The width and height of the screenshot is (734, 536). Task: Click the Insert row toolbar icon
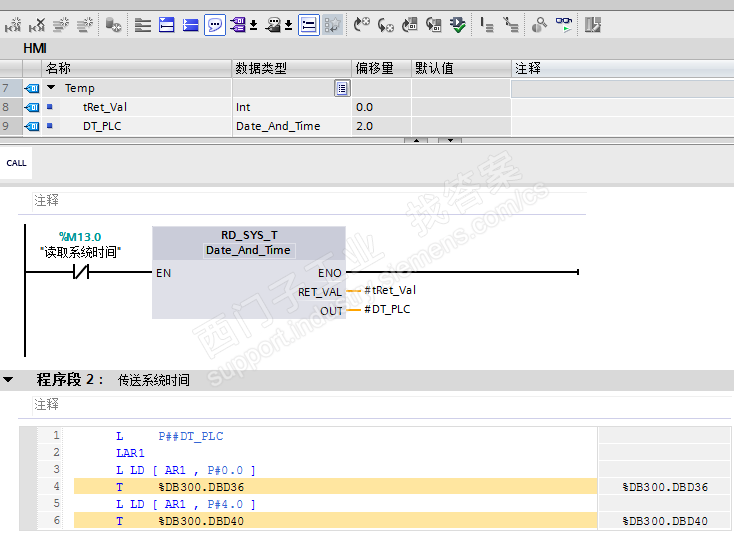click(x=61, y=25)
